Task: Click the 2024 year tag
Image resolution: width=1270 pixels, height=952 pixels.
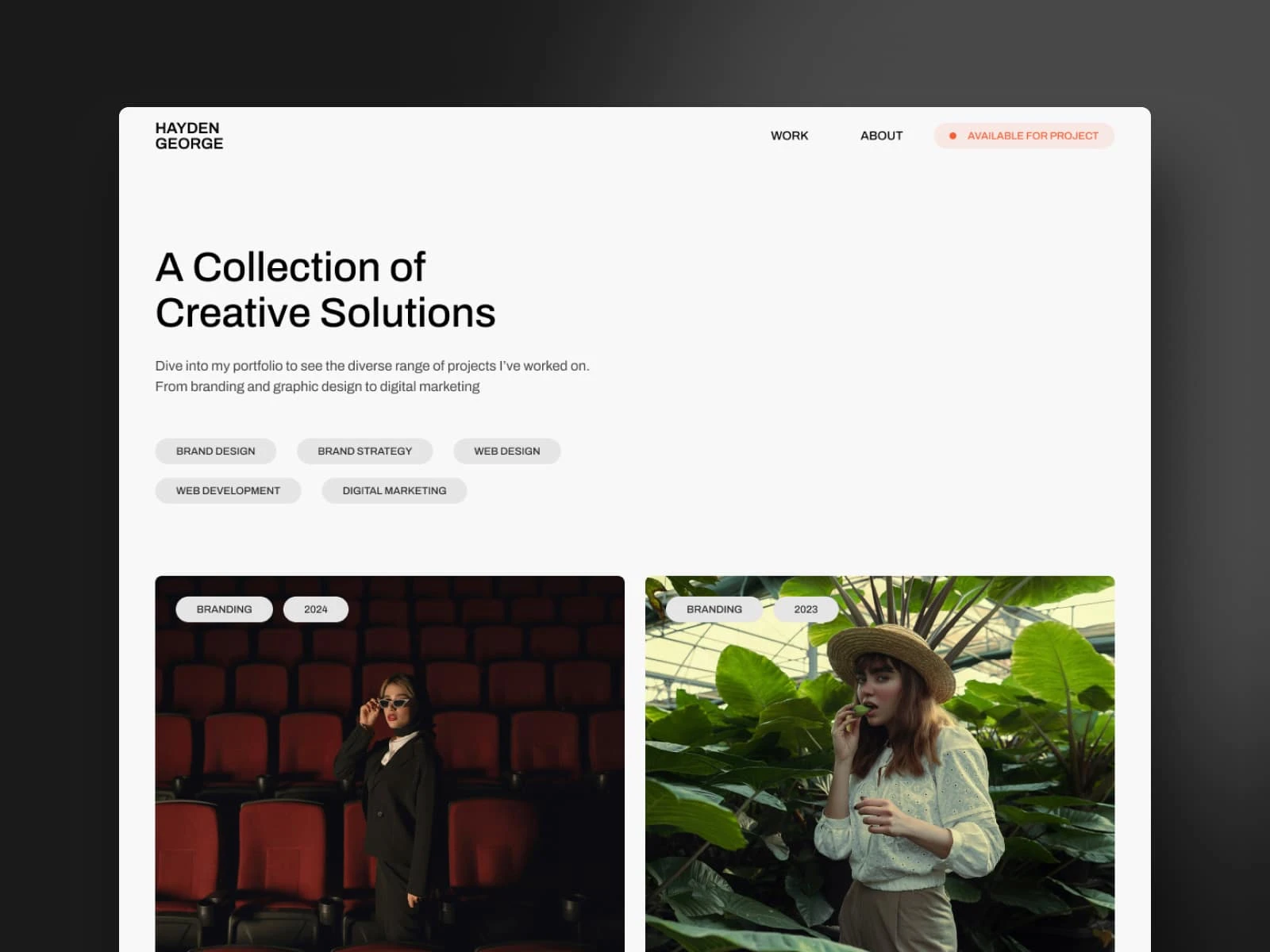Action: click(x=315, y=609)
